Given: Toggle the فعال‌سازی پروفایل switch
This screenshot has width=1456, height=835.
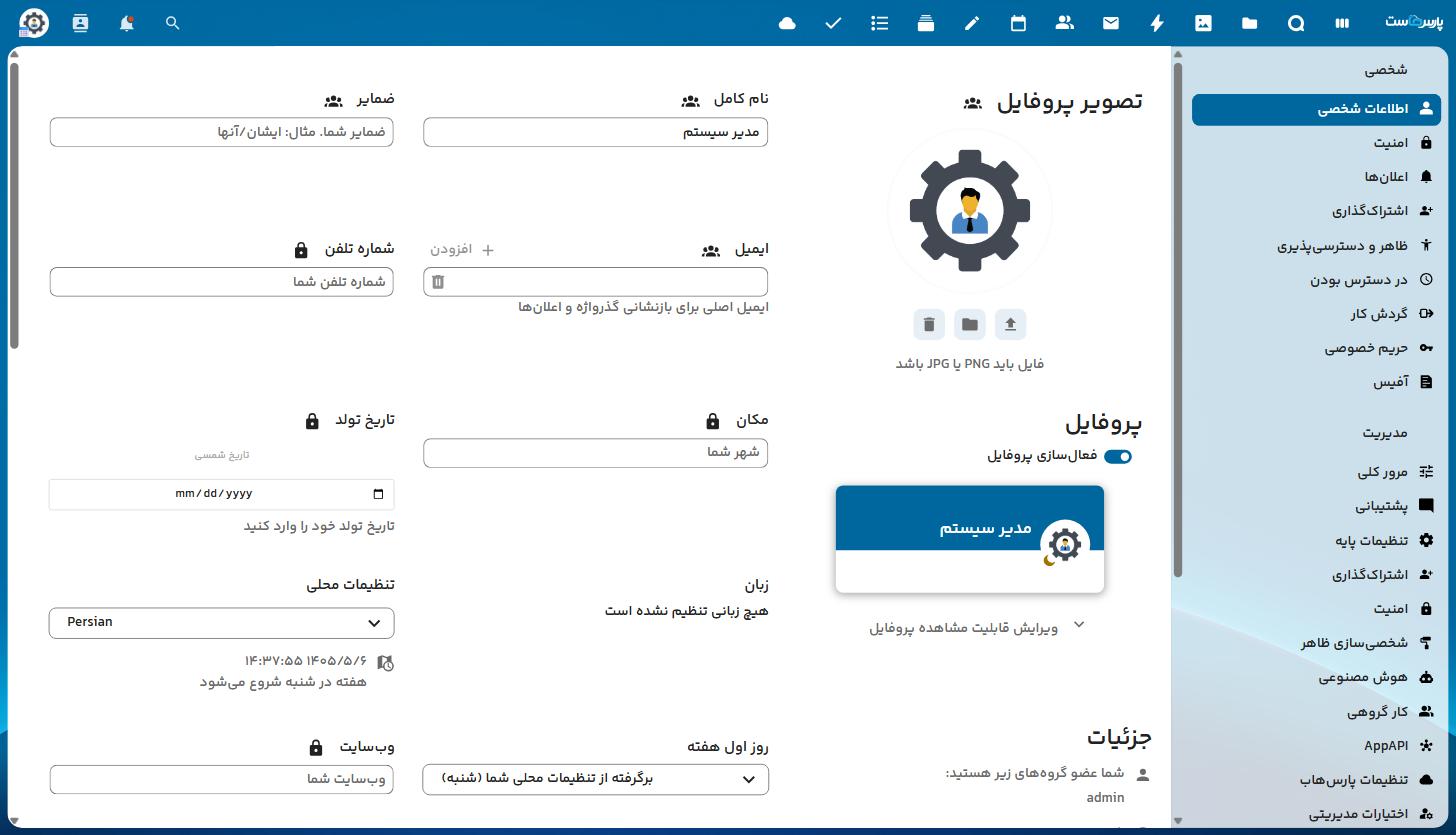Looking at the screenshot, I should pyautogui.click(x=1118, y=456).
